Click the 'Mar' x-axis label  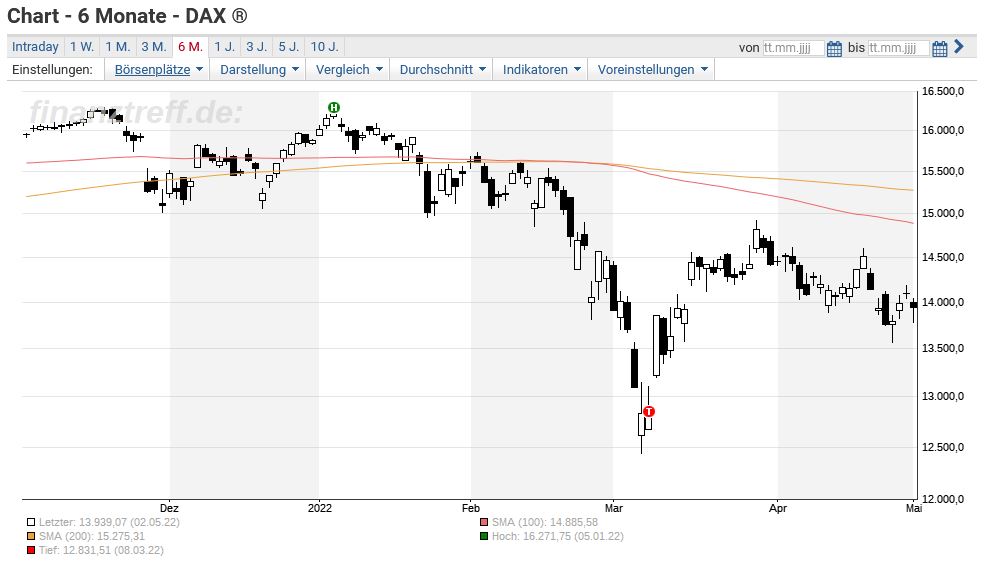pos(613,508)
